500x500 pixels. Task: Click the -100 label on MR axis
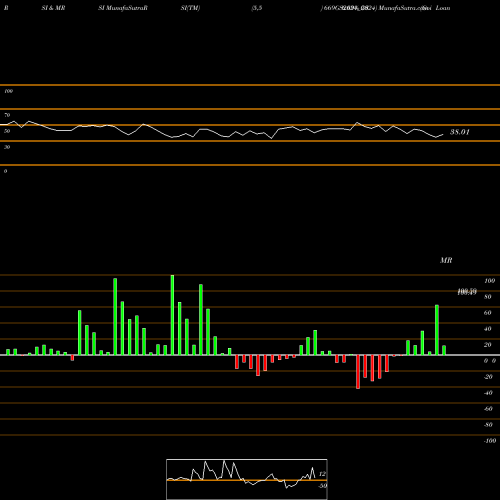pos(490,441)
